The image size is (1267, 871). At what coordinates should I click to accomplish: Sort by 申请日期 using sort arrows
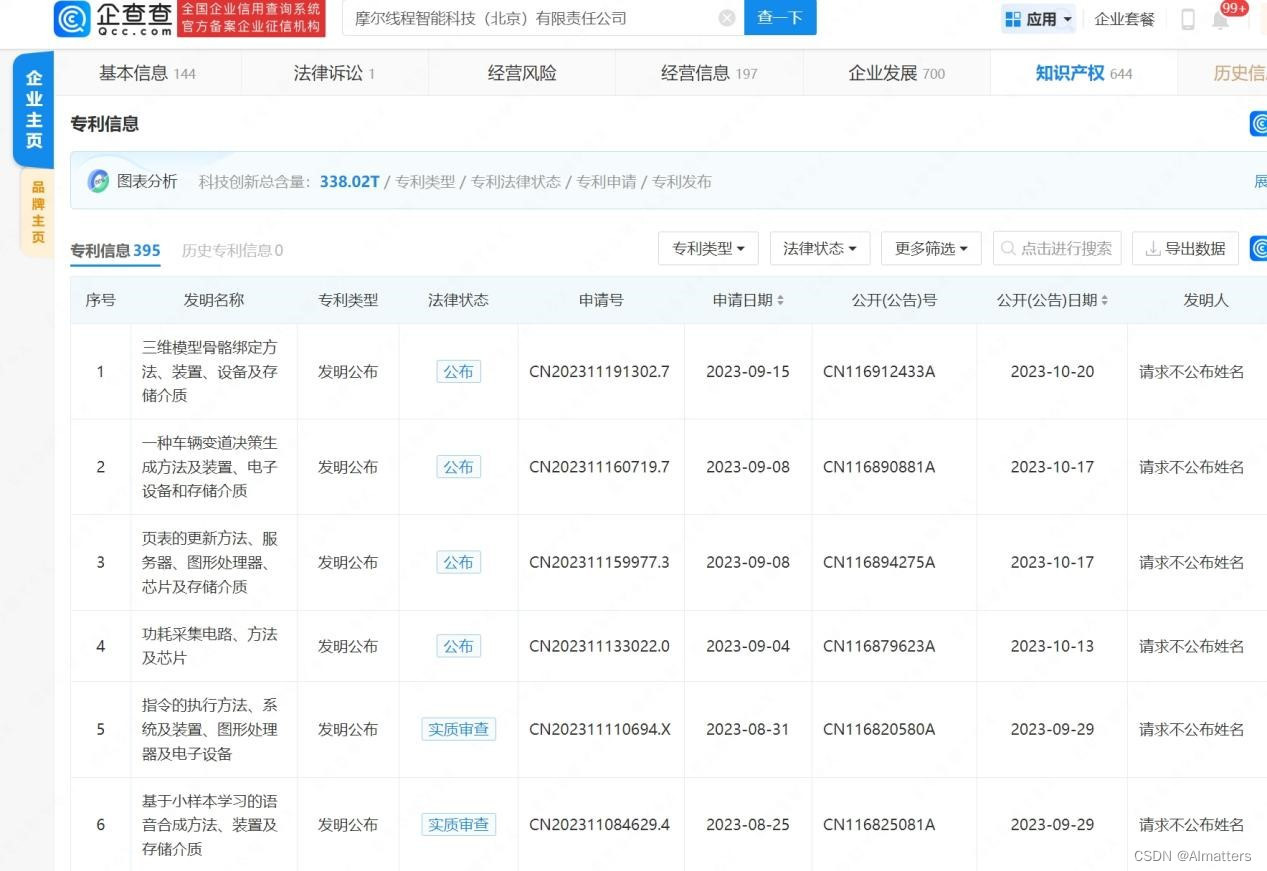coord(780,301)
